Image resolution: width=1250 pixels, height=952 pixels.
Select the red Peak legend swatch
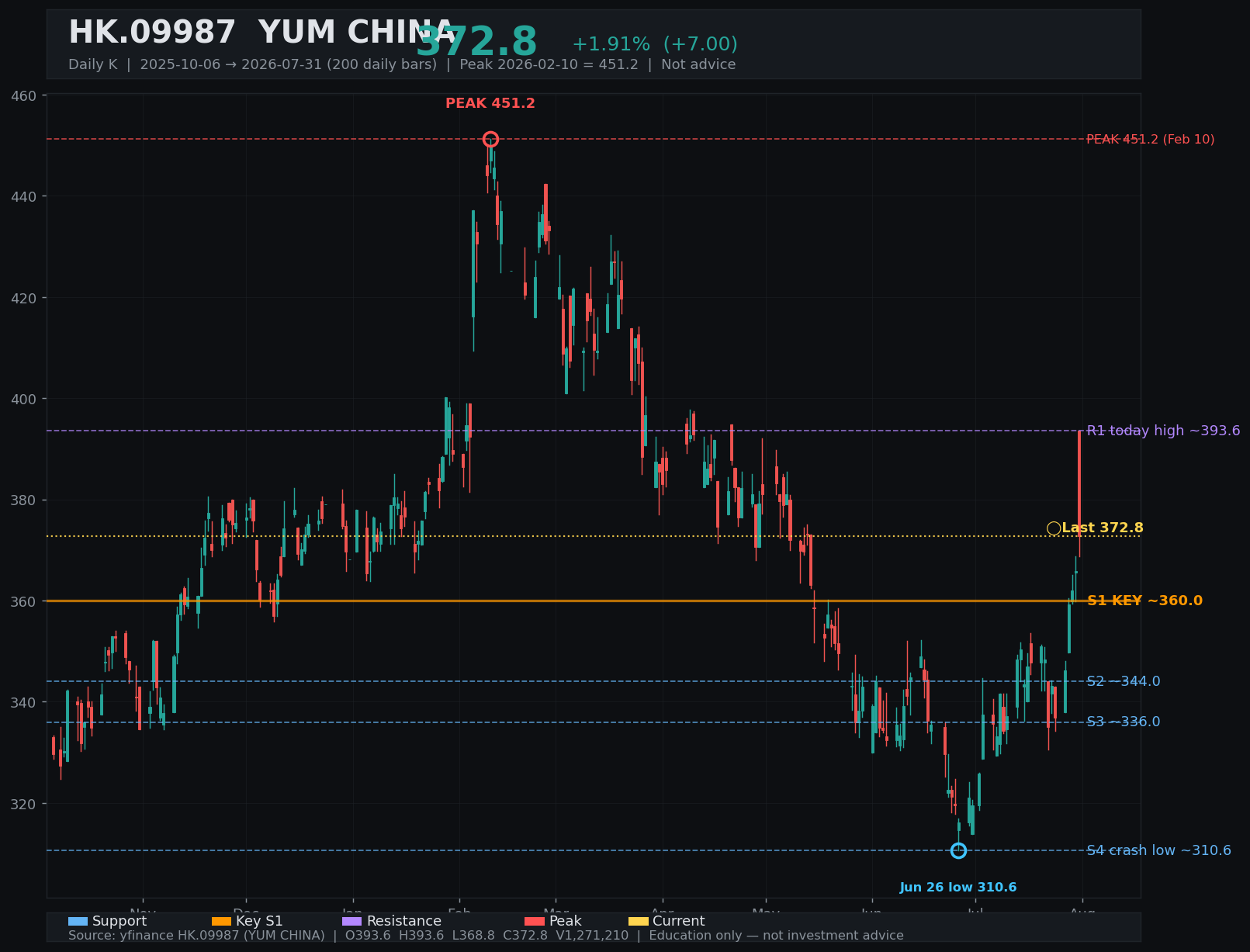pos(535,921)
